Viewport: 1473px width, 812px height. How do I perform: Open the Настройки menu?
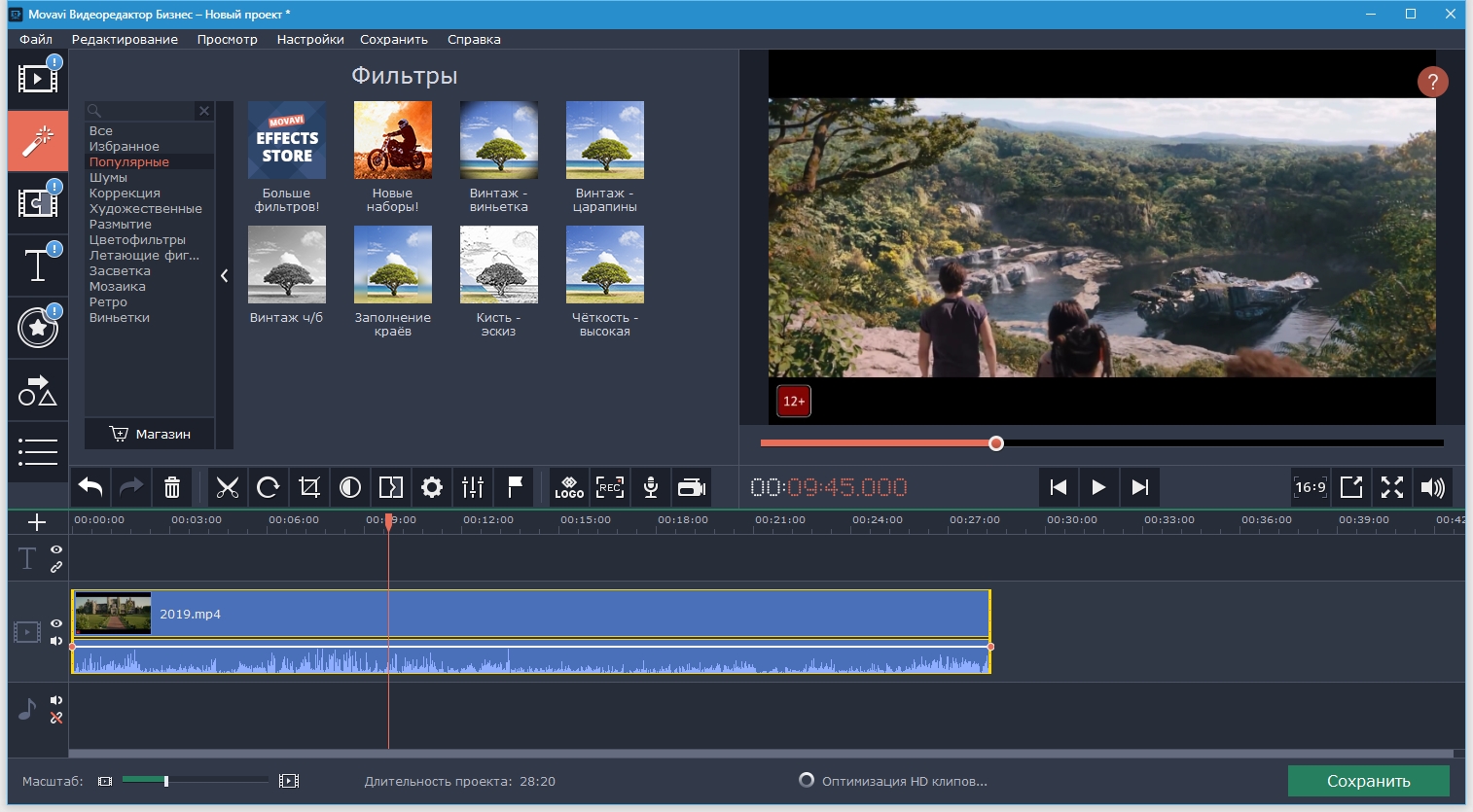tap(310, 40)
